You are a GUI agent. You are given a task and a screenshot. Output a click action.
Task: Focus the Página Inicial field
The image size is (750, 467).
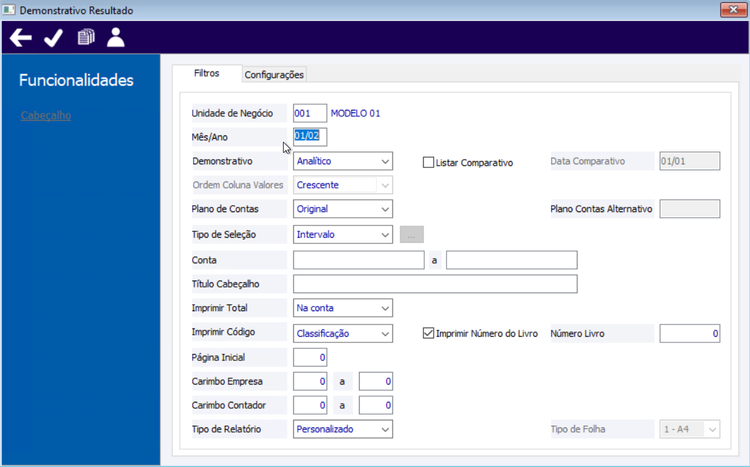click(310, 357)
